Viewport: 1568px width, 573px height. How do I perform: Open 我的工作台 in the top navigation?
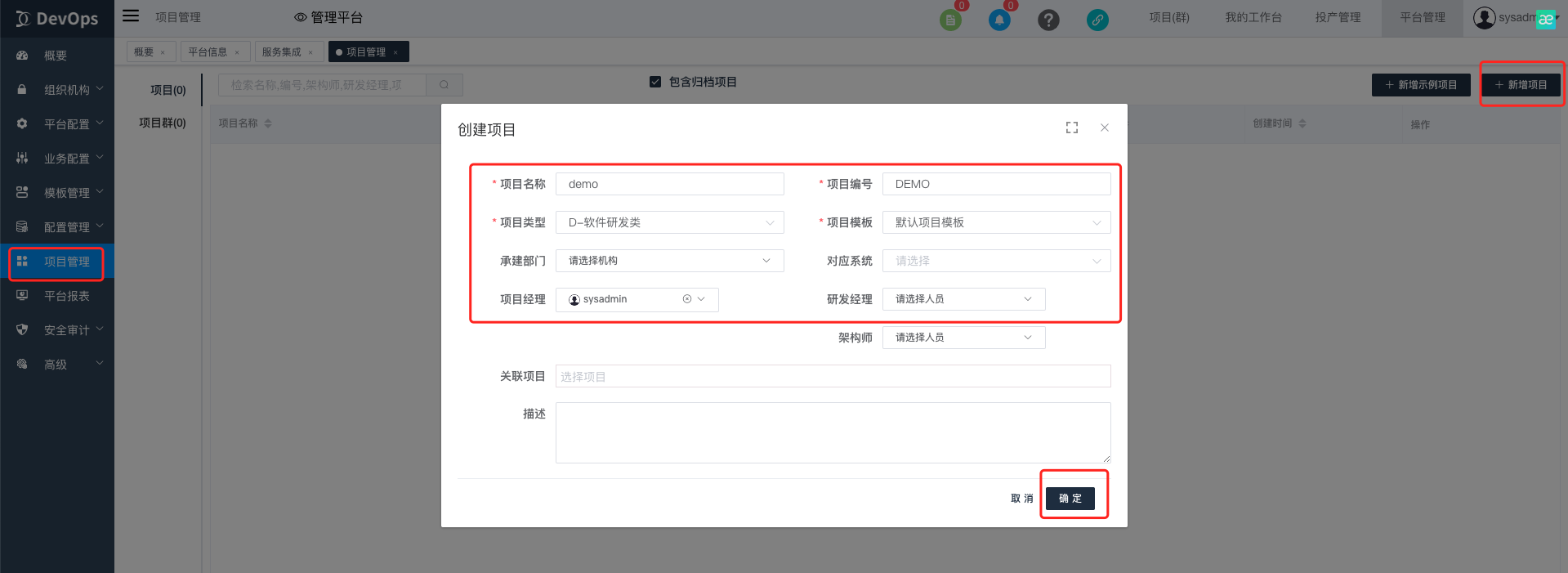1253,18
